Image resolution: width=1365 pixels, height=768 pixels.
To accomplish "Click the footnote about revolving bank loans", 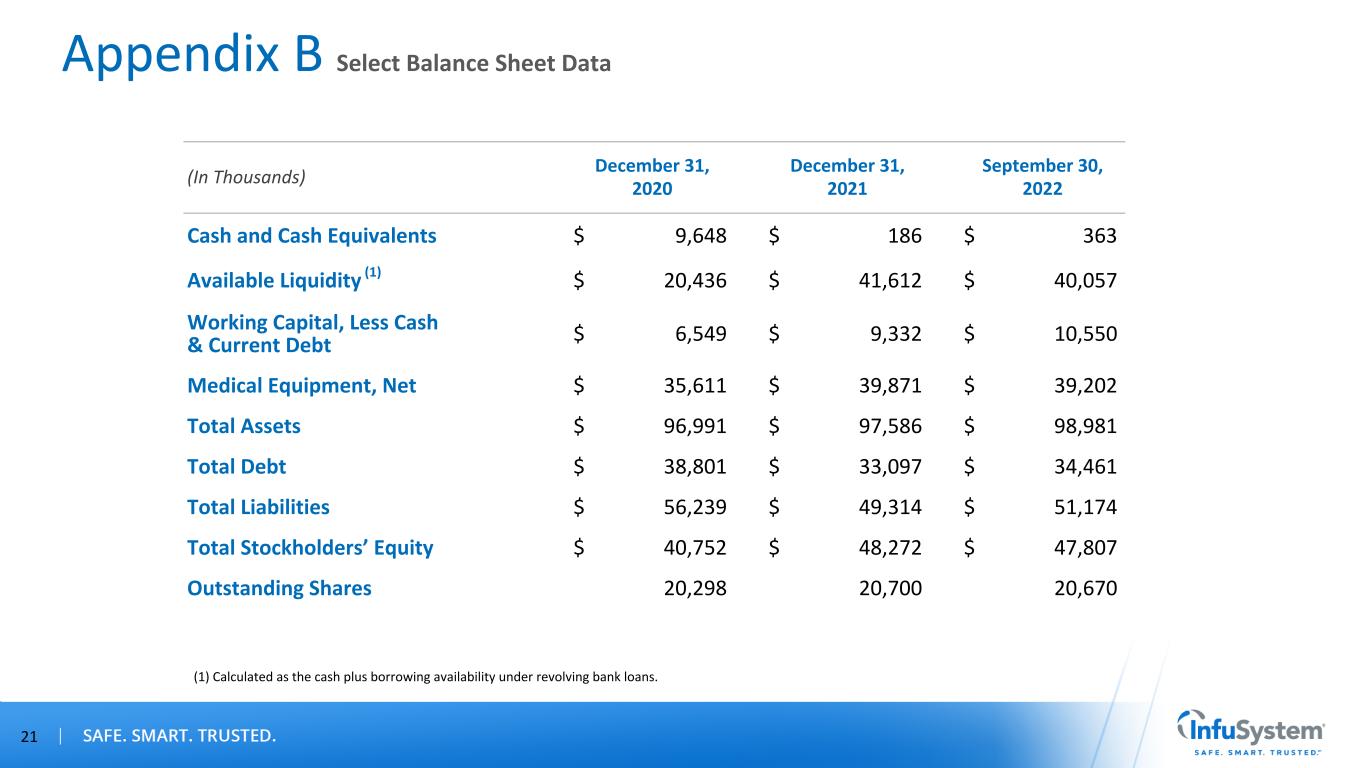I will coord(425,676).
